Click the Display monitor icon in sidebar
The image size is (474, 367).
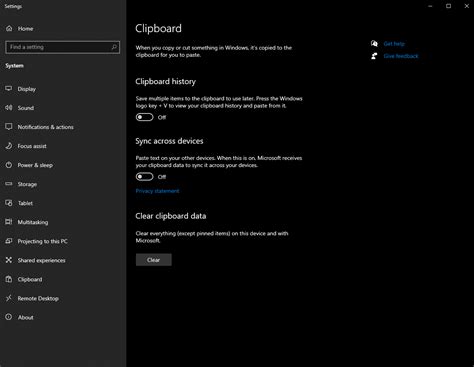coord(9,89)
